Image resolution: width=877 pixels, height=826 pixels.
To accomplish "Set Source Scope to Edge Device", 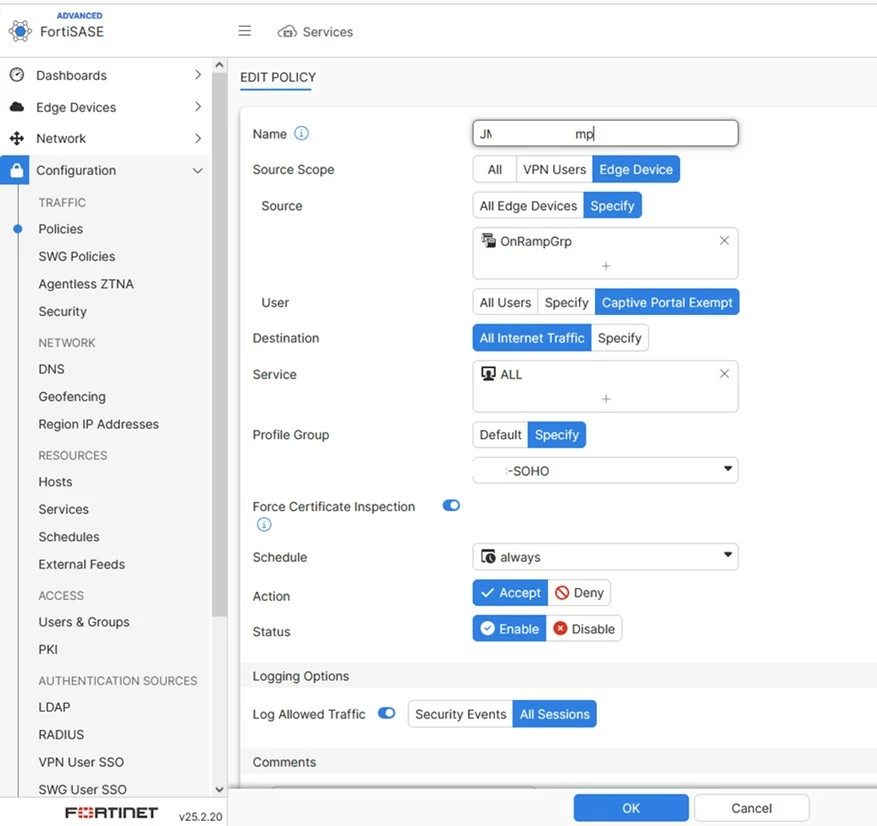I will point(636,169).
